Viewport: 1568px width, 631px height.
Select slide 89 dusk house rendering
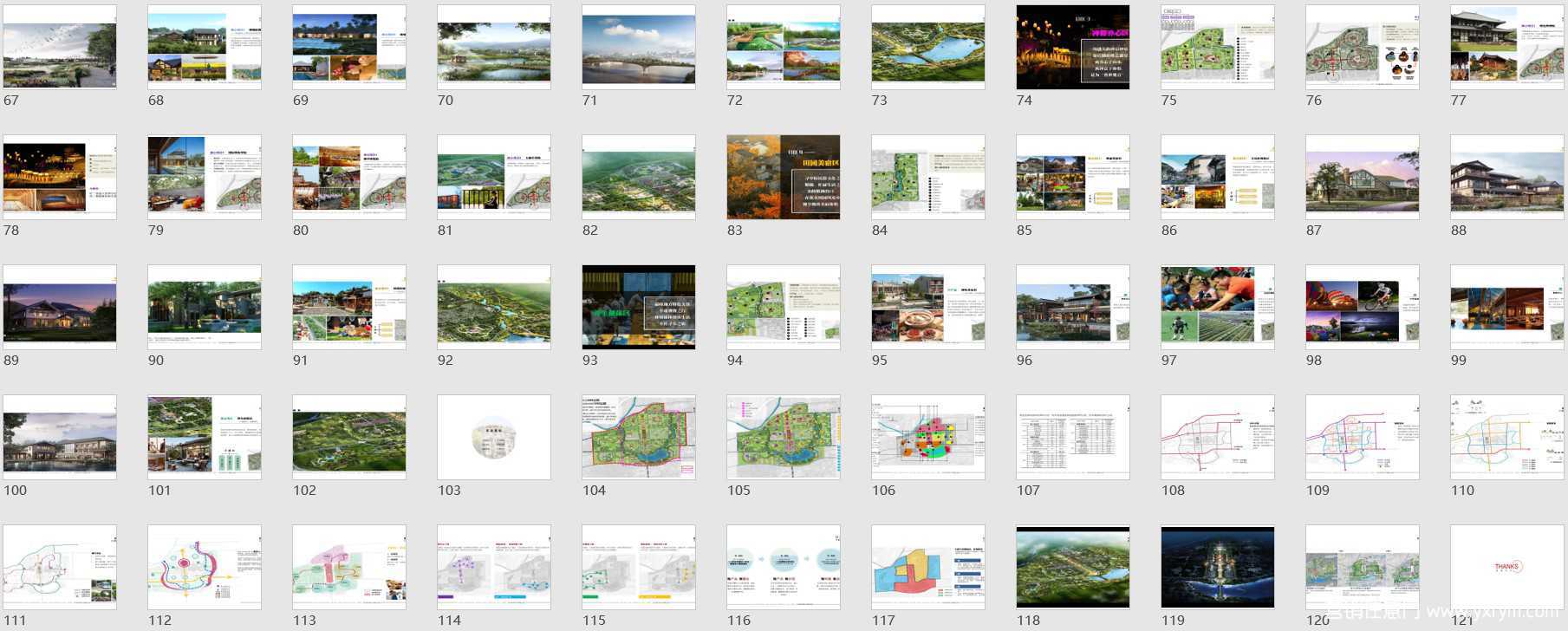(x=60, y=307)
